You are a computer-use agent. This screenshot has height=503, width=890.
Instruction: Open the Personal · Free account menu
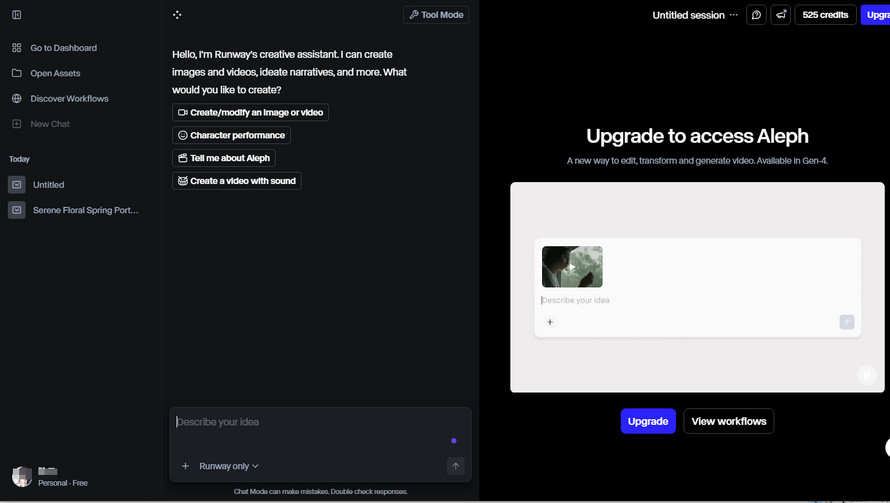click(x=63, y=483)
